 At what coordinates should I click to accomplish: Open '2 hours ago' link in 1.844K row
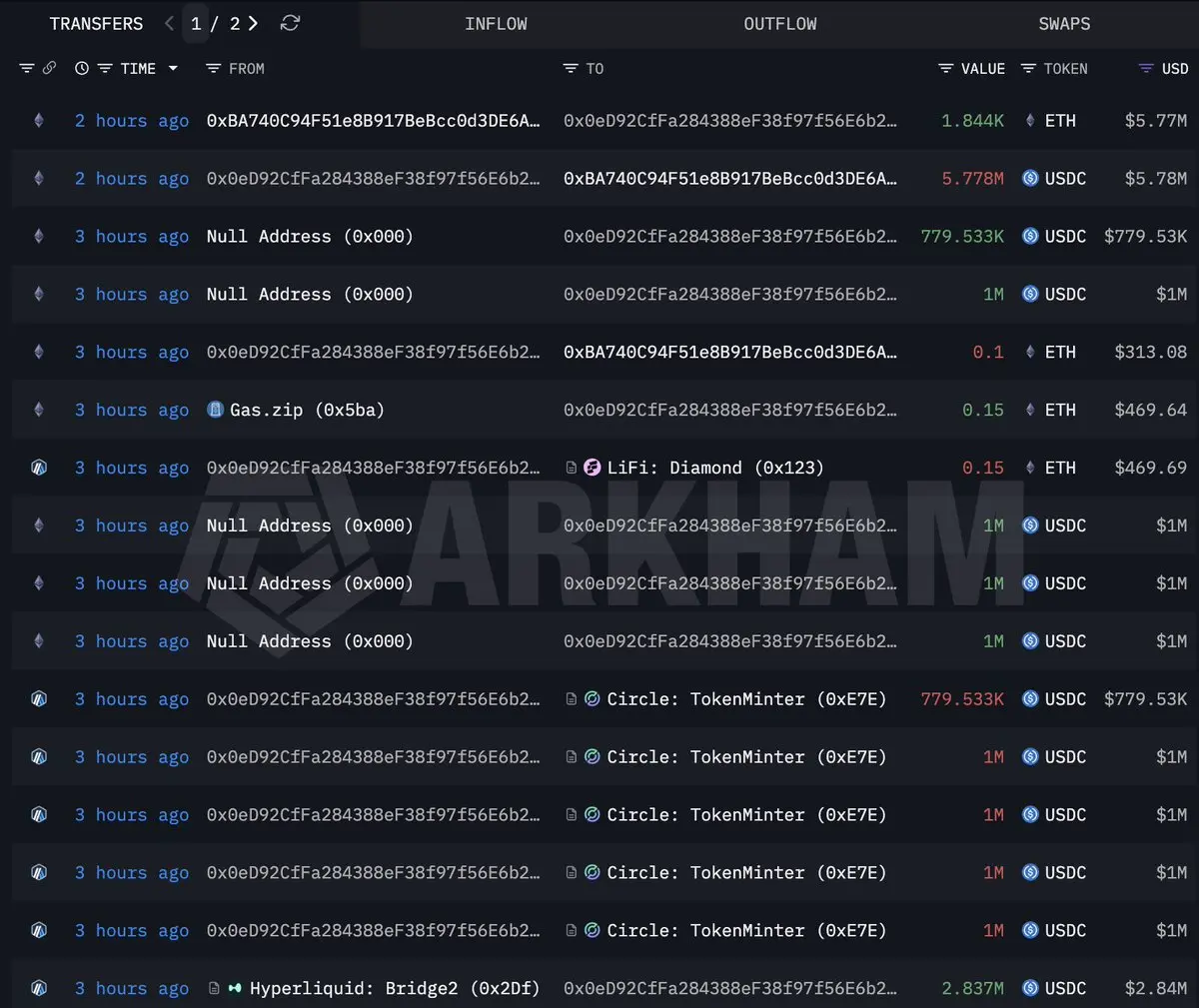click(132, 121)
